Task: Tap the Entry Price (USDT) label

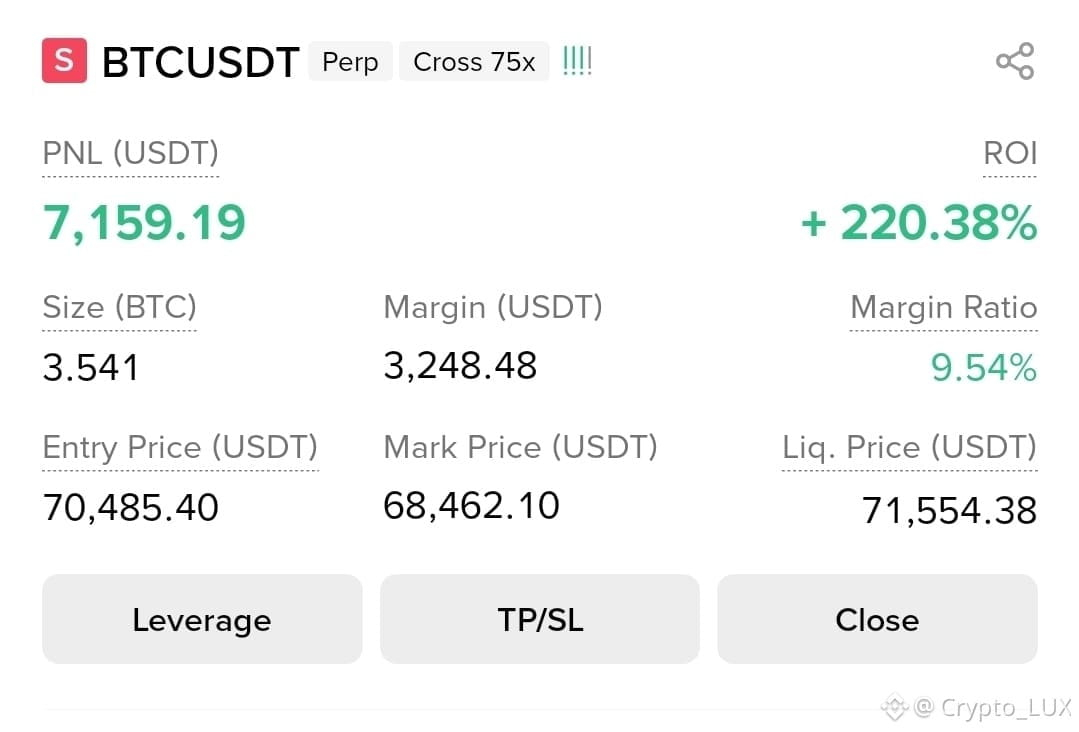Action: tap(180, 447)
